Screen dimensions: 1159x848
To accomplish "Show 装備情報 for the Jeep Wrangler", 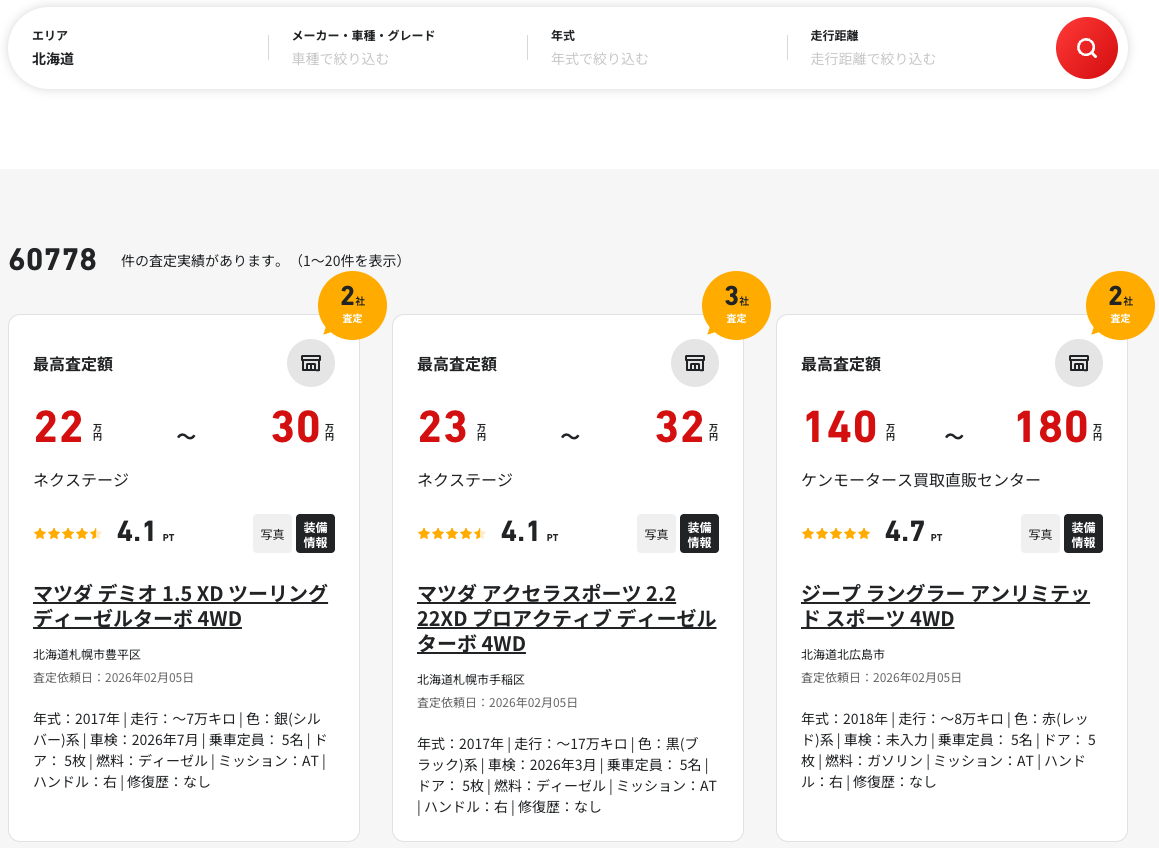I will point(1083,534).
